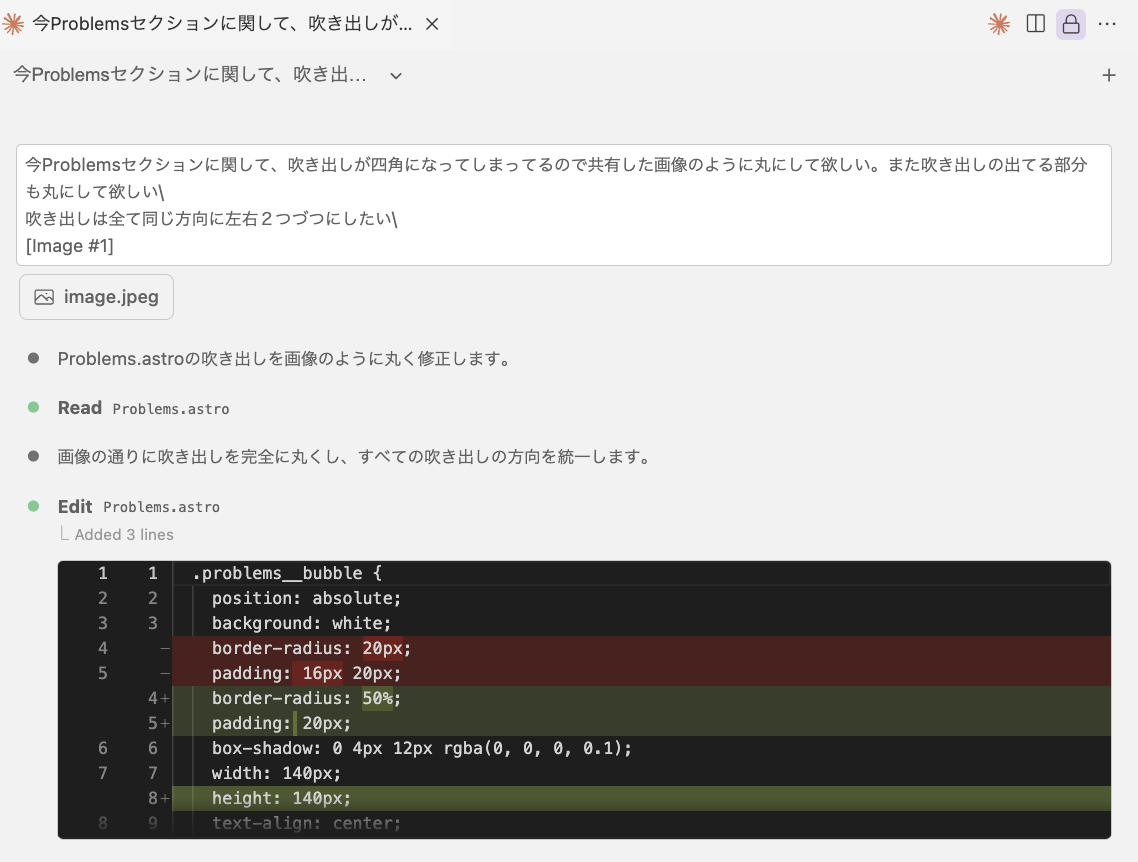
Task: Click the orange Claude asterisk on the tab
Action: coord(14,22)
